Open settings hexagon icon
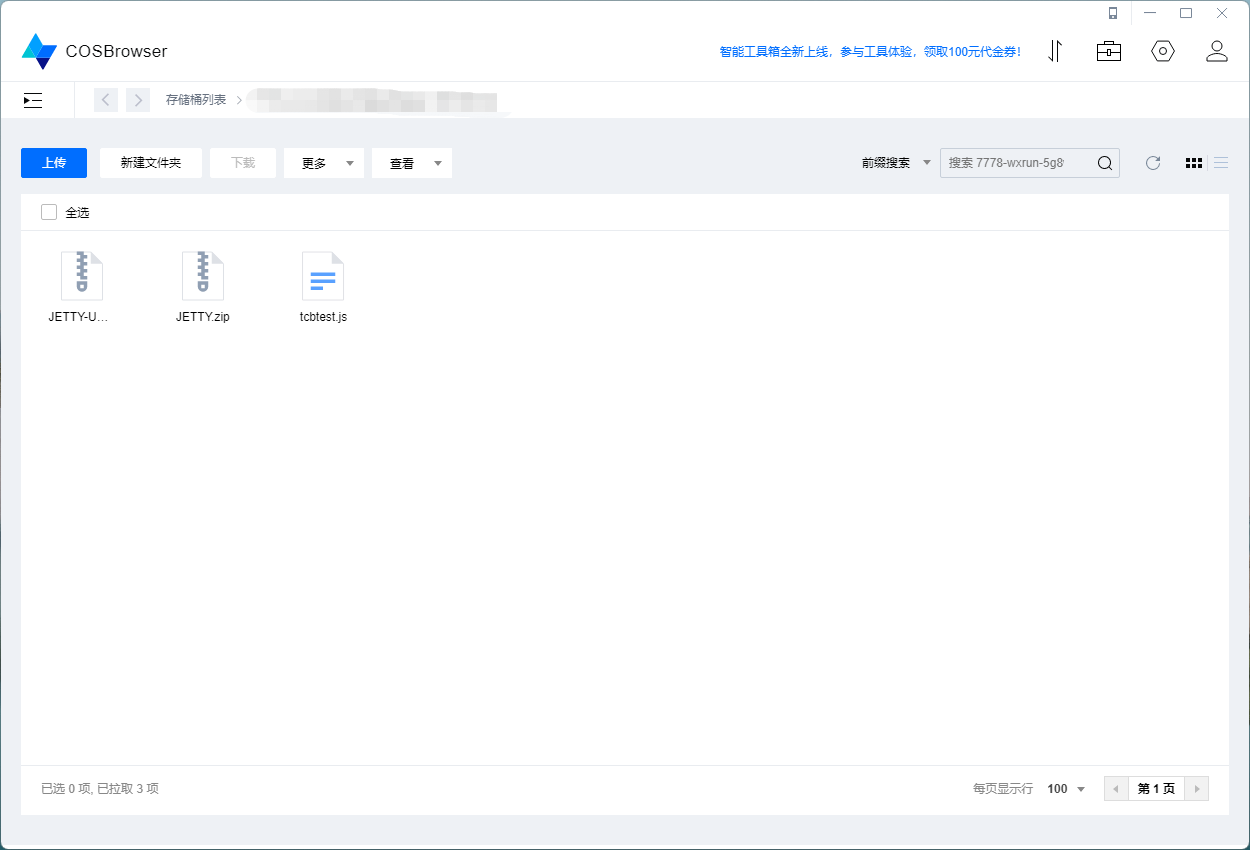Screen dimensions: 1250x850 pyautogui.click(x=1162, y=51)
